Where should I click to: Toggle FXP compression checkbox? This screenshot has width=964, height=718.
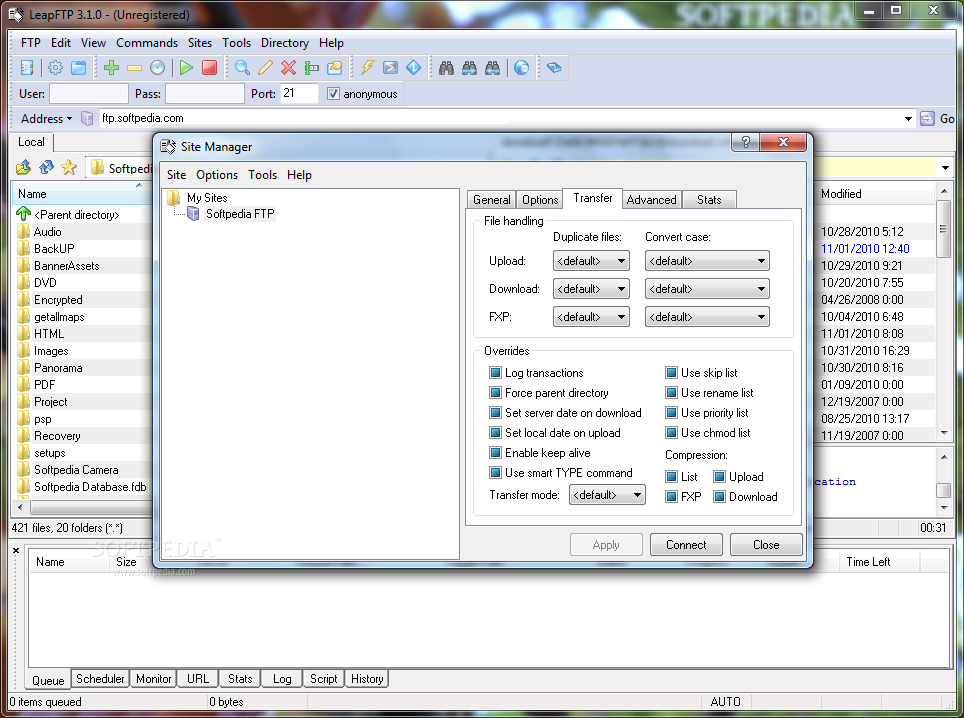point(671,497)
